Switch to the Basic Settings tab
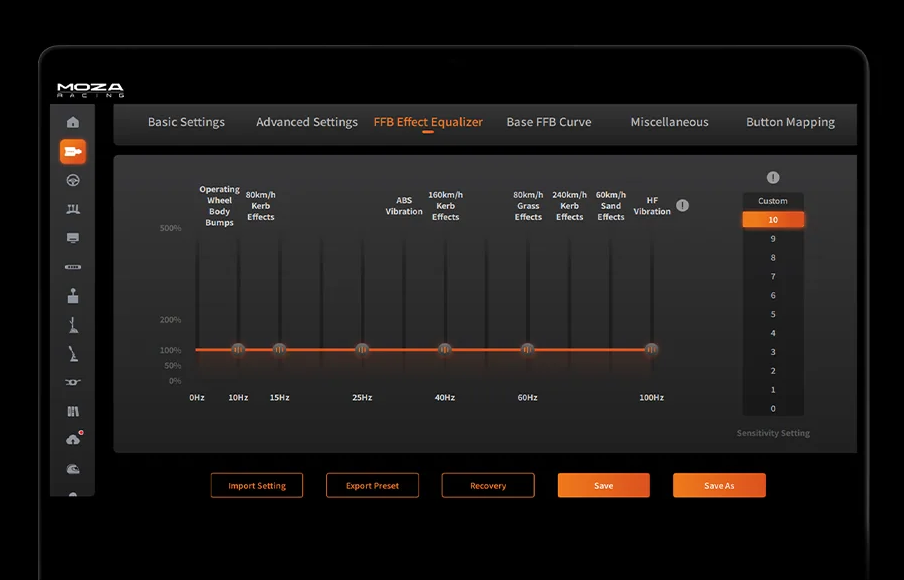The height and width of the screenshot is (580, 904). pyautogui.click(x=186, y=122)
